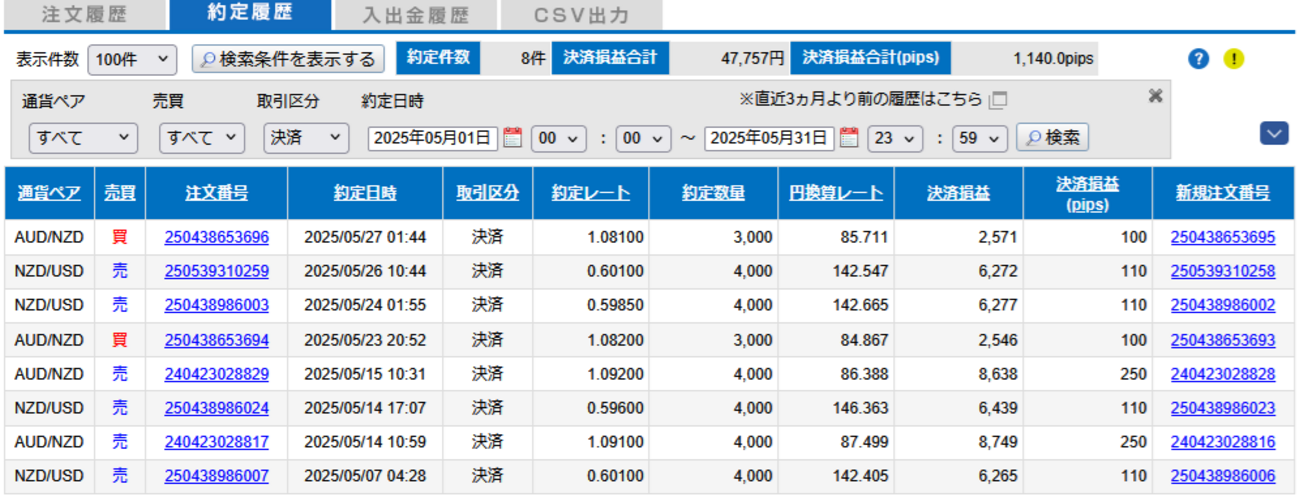Close the search conditions panel
Viewport: 1299px width, 497px height.
tap(1155, 96)
